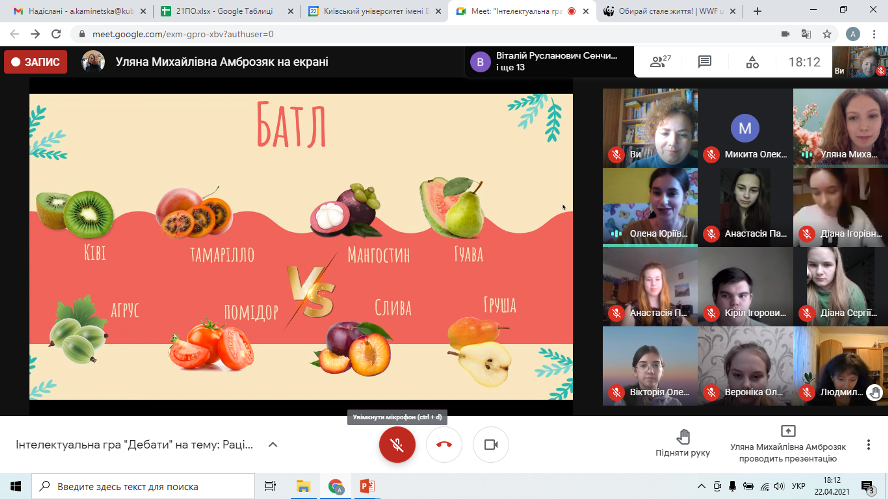Screen dimensions: 888x499
Task: Open Task View on the taskbar
Action: [x=270, y=486]
